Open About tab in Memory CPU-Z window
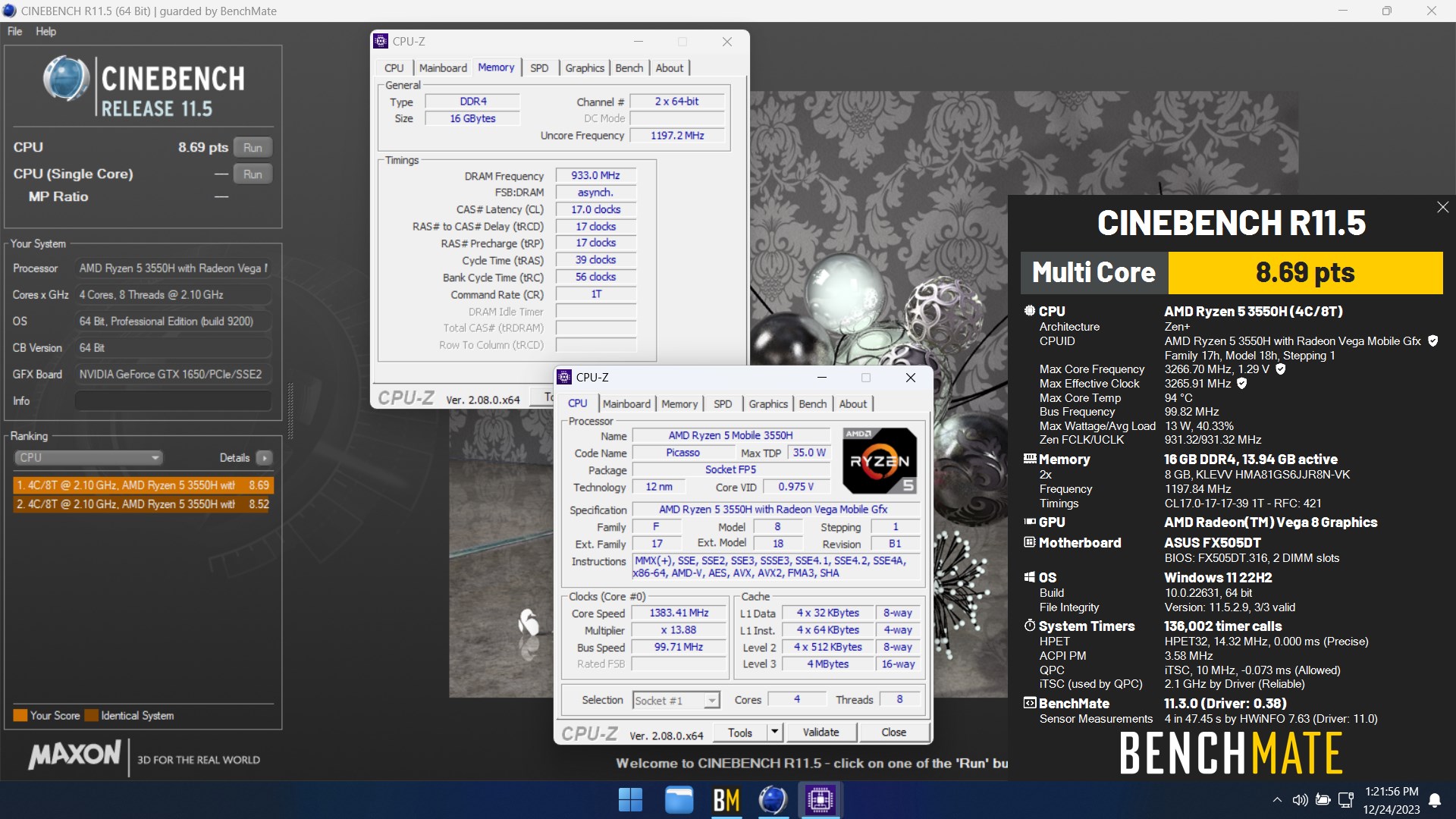The width and height of the screenshot is (1456, 819). point(670,68)
